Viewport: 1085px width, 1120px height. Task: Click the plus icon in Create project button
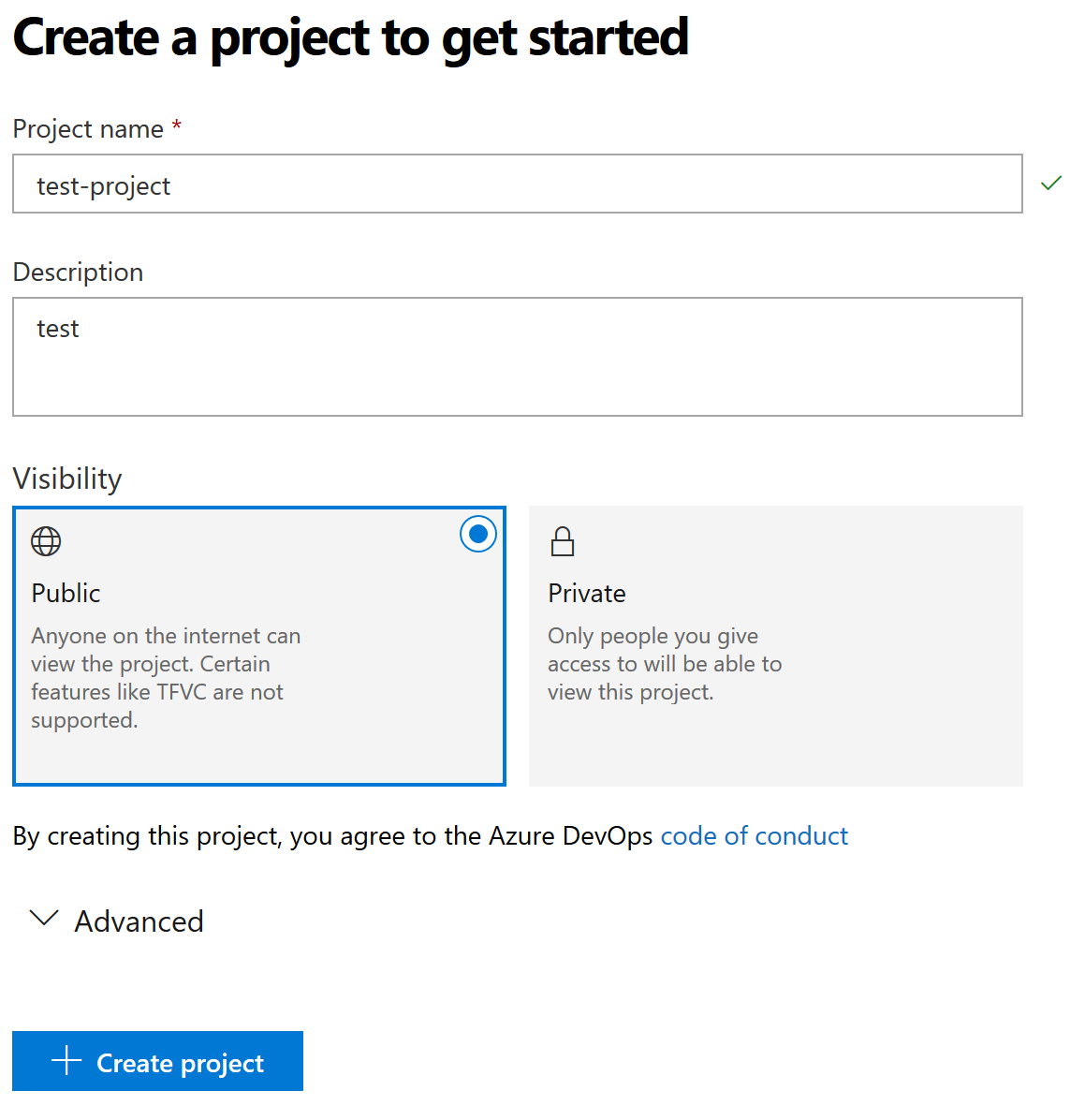[65, 1061]
